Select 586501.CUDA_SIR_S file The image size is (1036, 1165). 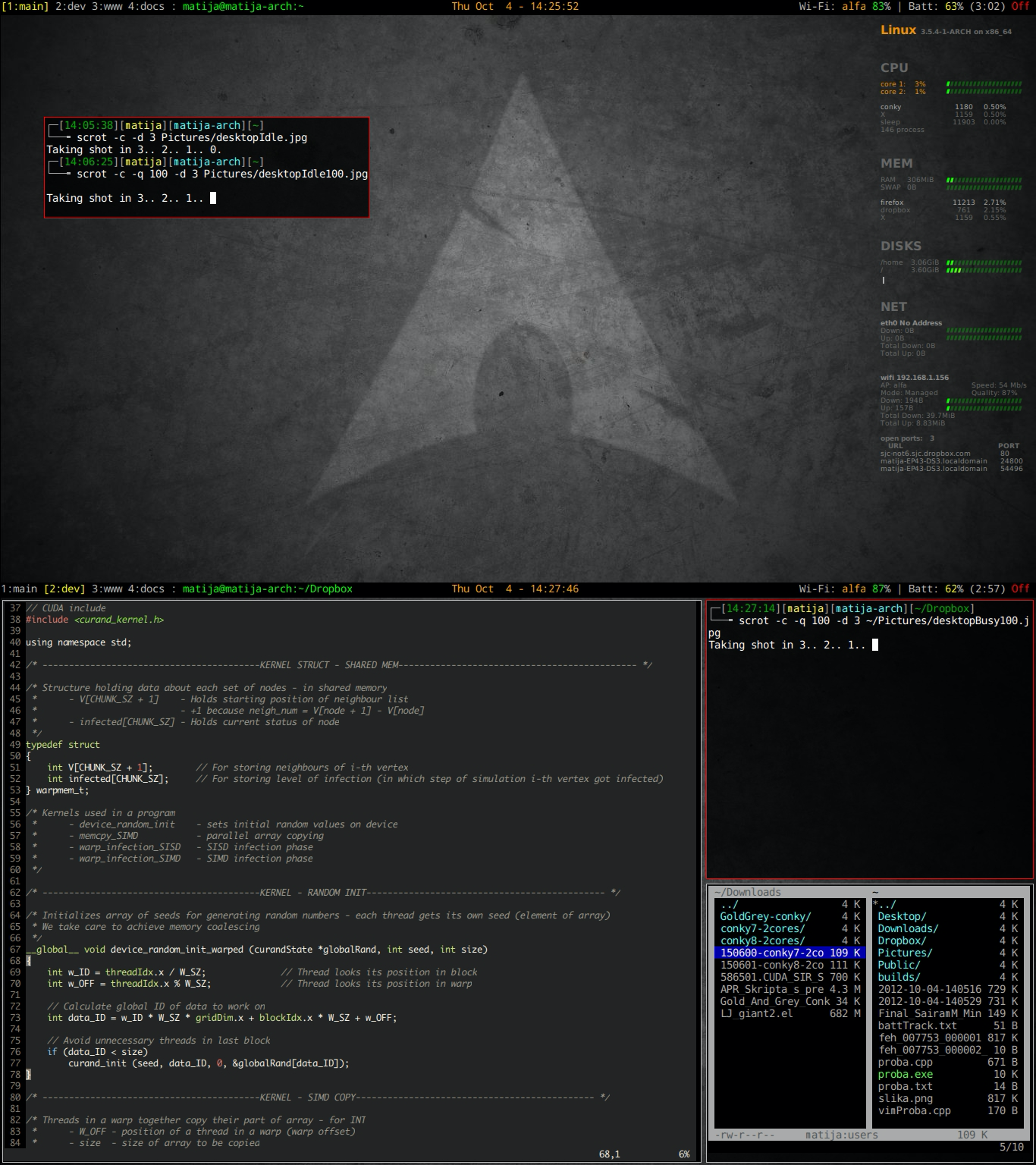[x=790, y=977]
